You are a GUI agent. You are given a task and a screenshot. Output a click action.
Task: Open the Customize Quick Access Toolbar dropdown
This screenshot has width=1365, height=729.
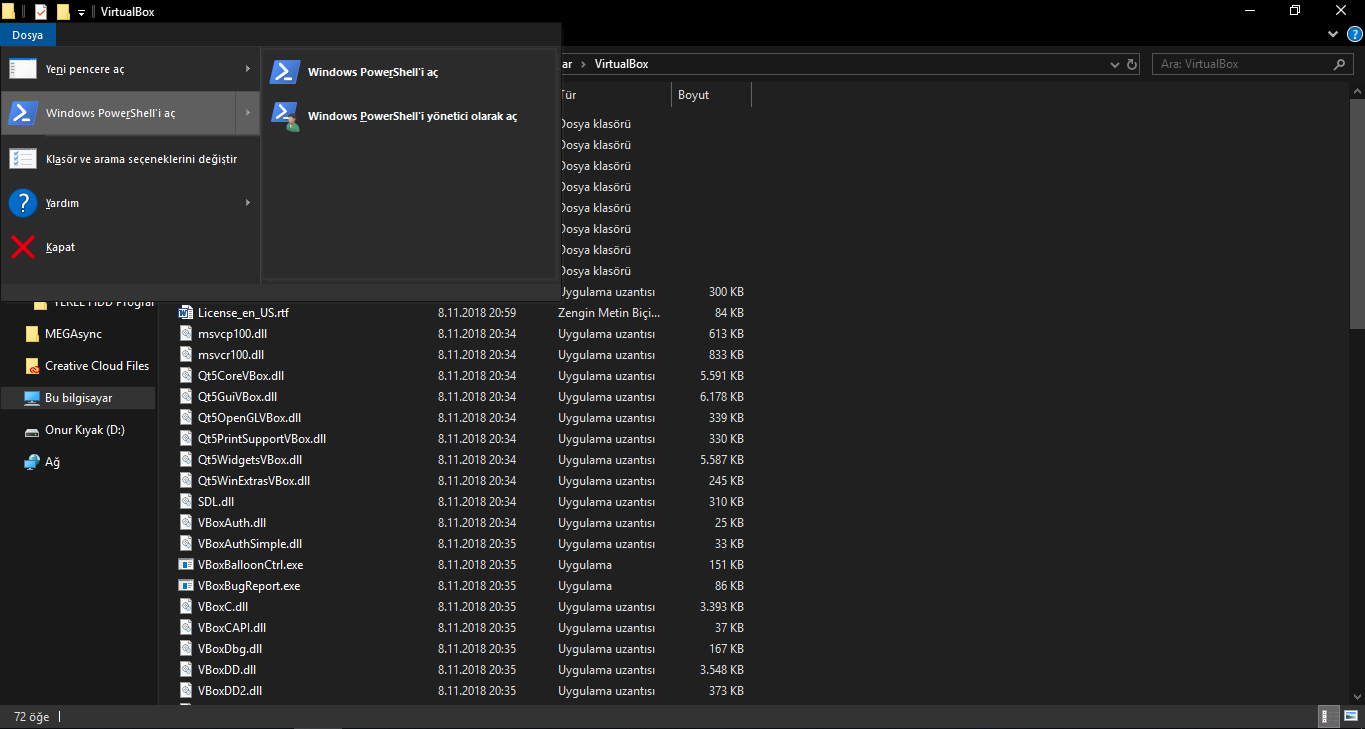pyautogui.click(x=81, y=13)
